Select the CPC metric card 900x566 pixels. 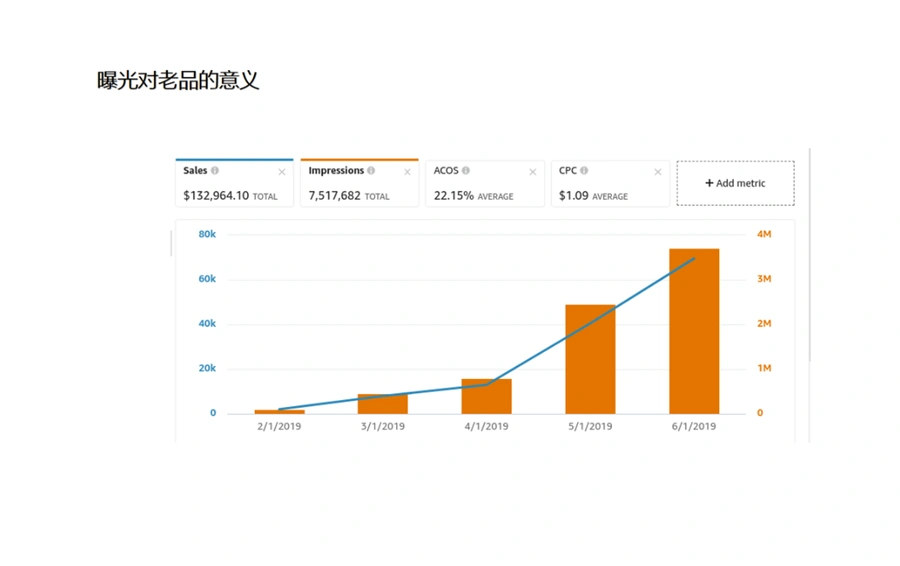coord(610,183)
